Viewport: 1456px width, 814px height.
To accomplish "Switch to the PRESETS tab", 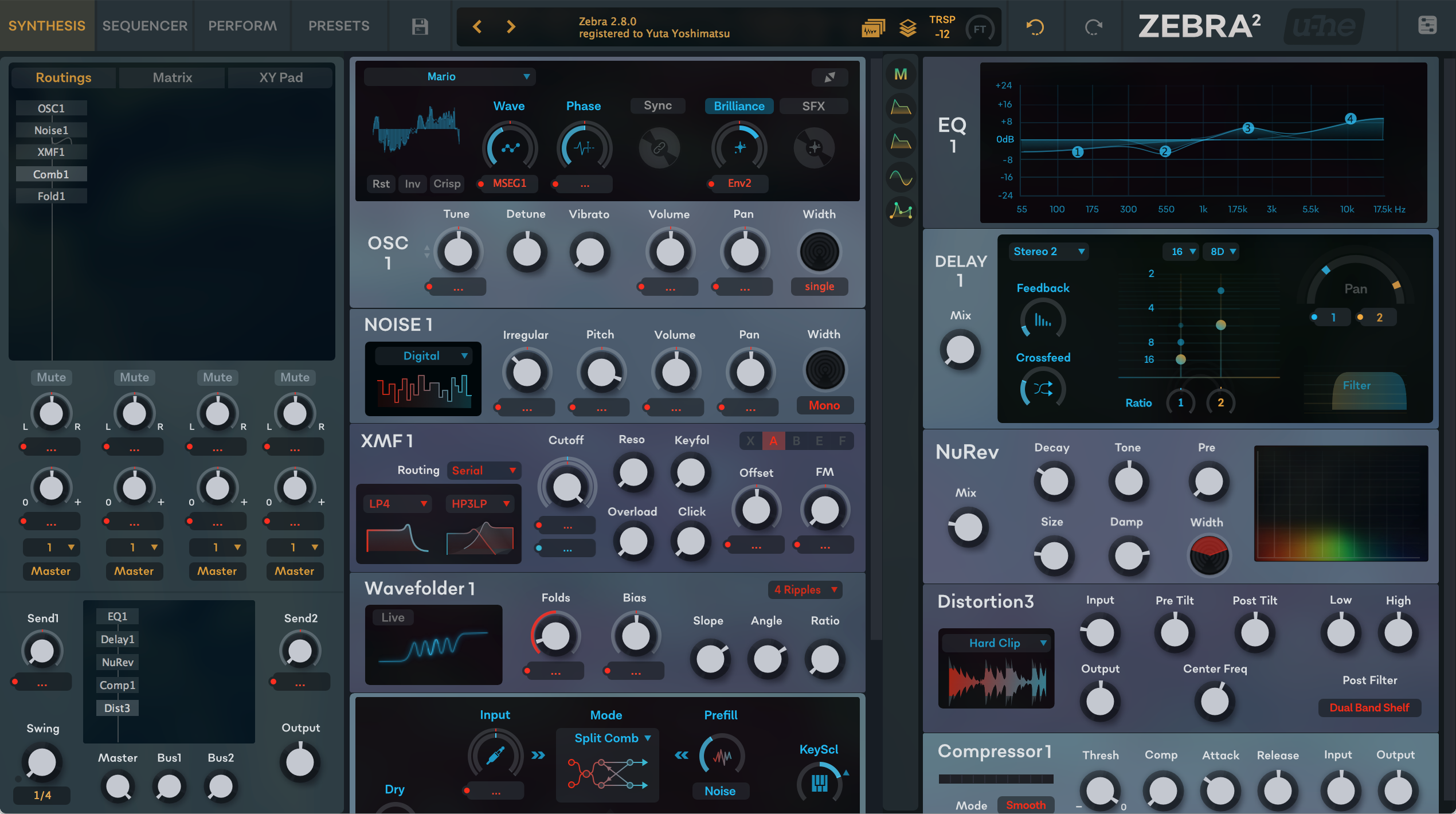I will click(339, 26).
